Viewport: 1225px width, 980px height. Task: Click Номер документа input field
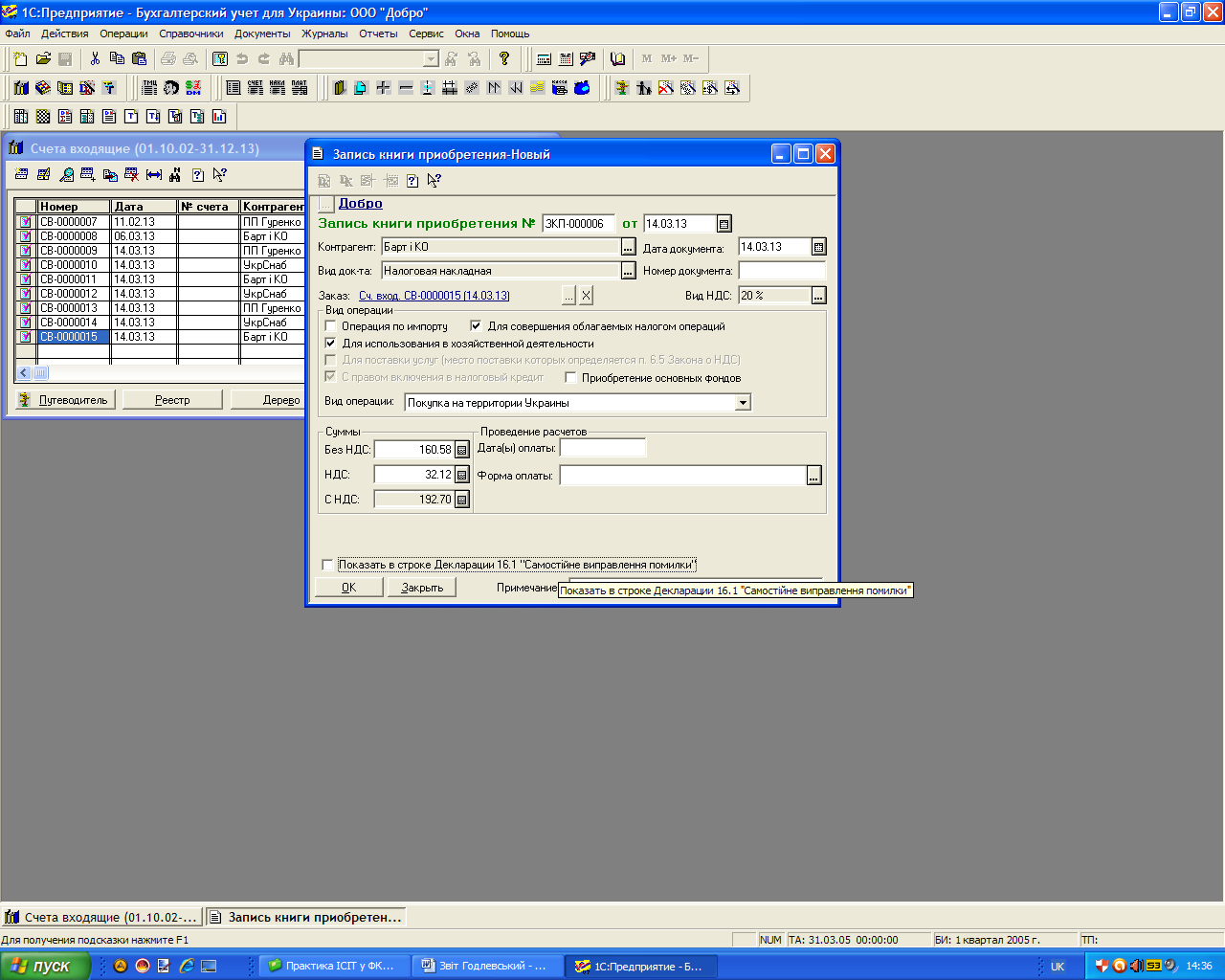[782, 271]
